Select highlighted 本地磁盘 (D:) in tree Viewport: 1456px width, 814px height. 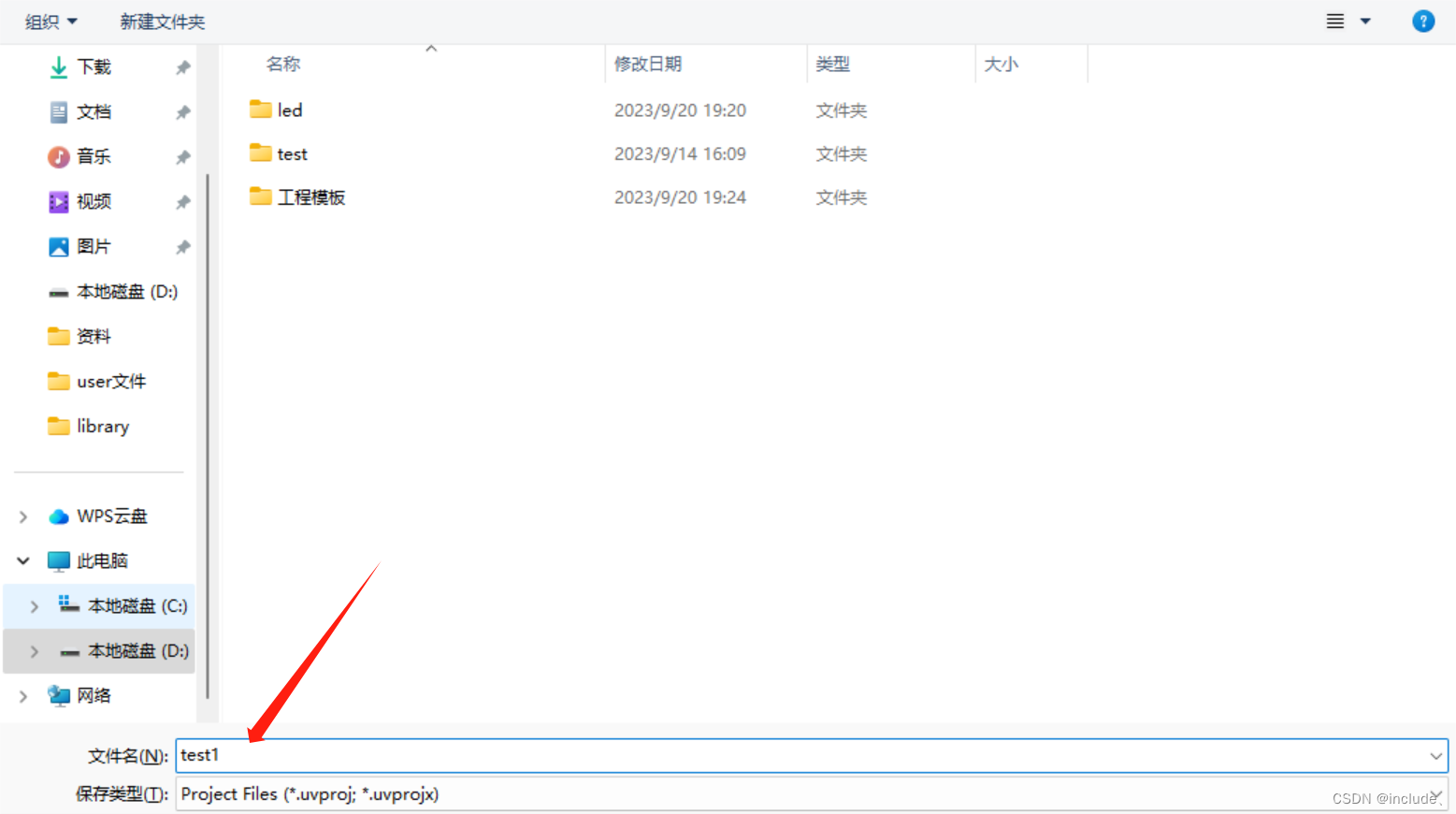(x=99, y=651)
